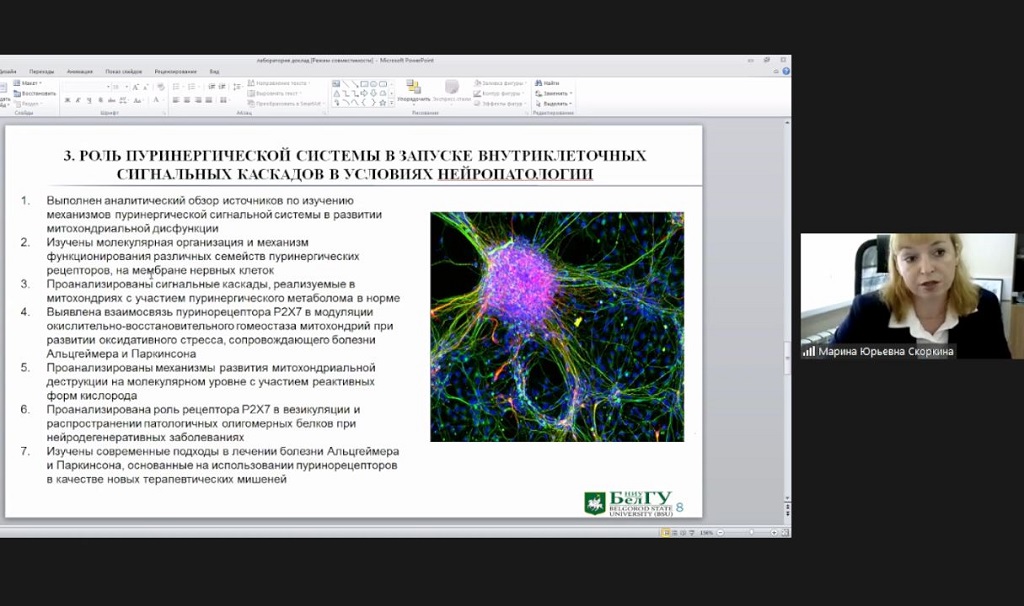Click the Find (Найти) binoculars icon
The height and width of the screenshot is (606, 1024).
tap(538, 83)
